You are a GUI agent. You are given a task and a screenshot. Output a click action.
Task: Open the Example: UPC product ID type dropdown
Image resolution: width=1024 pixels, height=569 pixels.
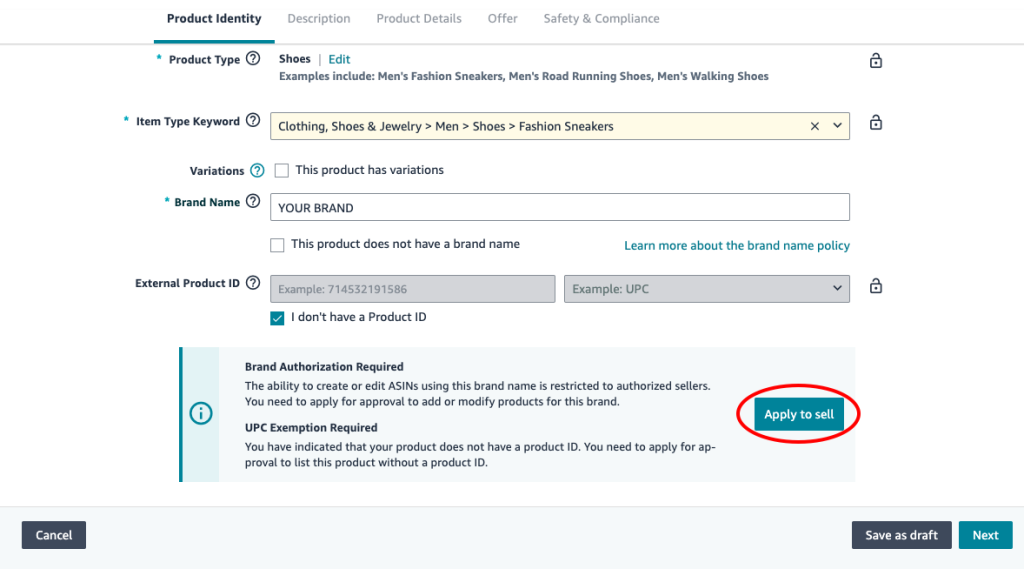pos(707,289)
